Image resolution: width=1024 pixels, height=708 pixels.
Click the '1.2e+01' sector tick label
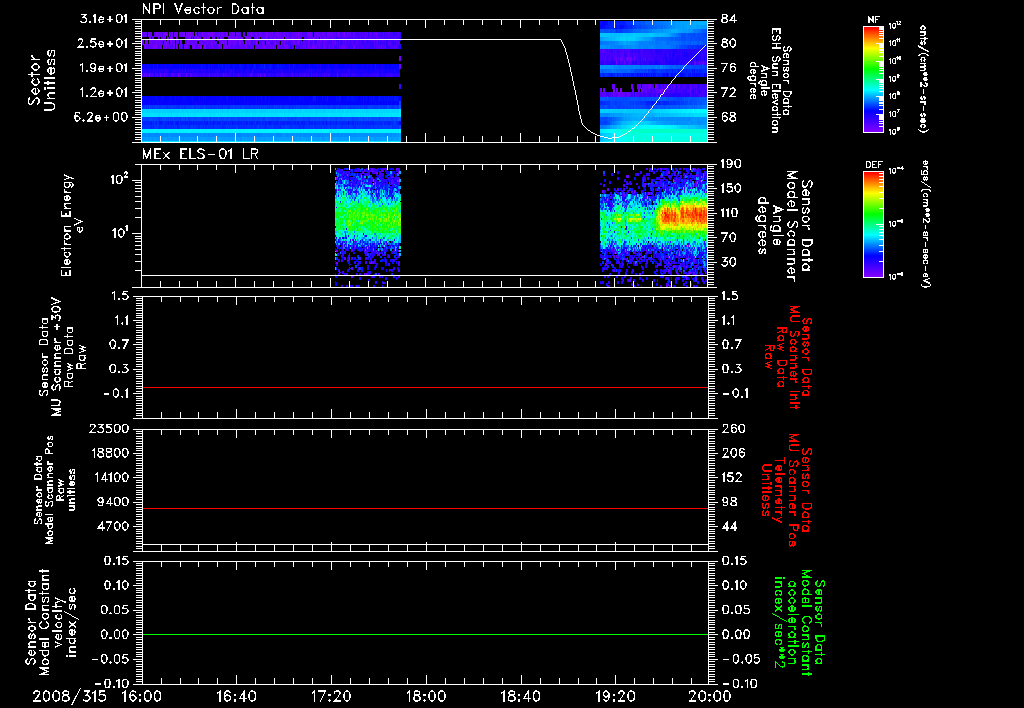103,93
